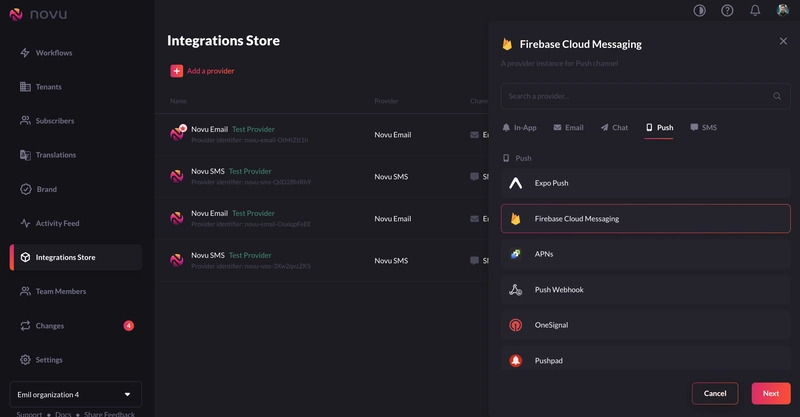Switch to the Chat tab
The height and width of the screenshot is (417, 800).
tap(614, 128)
